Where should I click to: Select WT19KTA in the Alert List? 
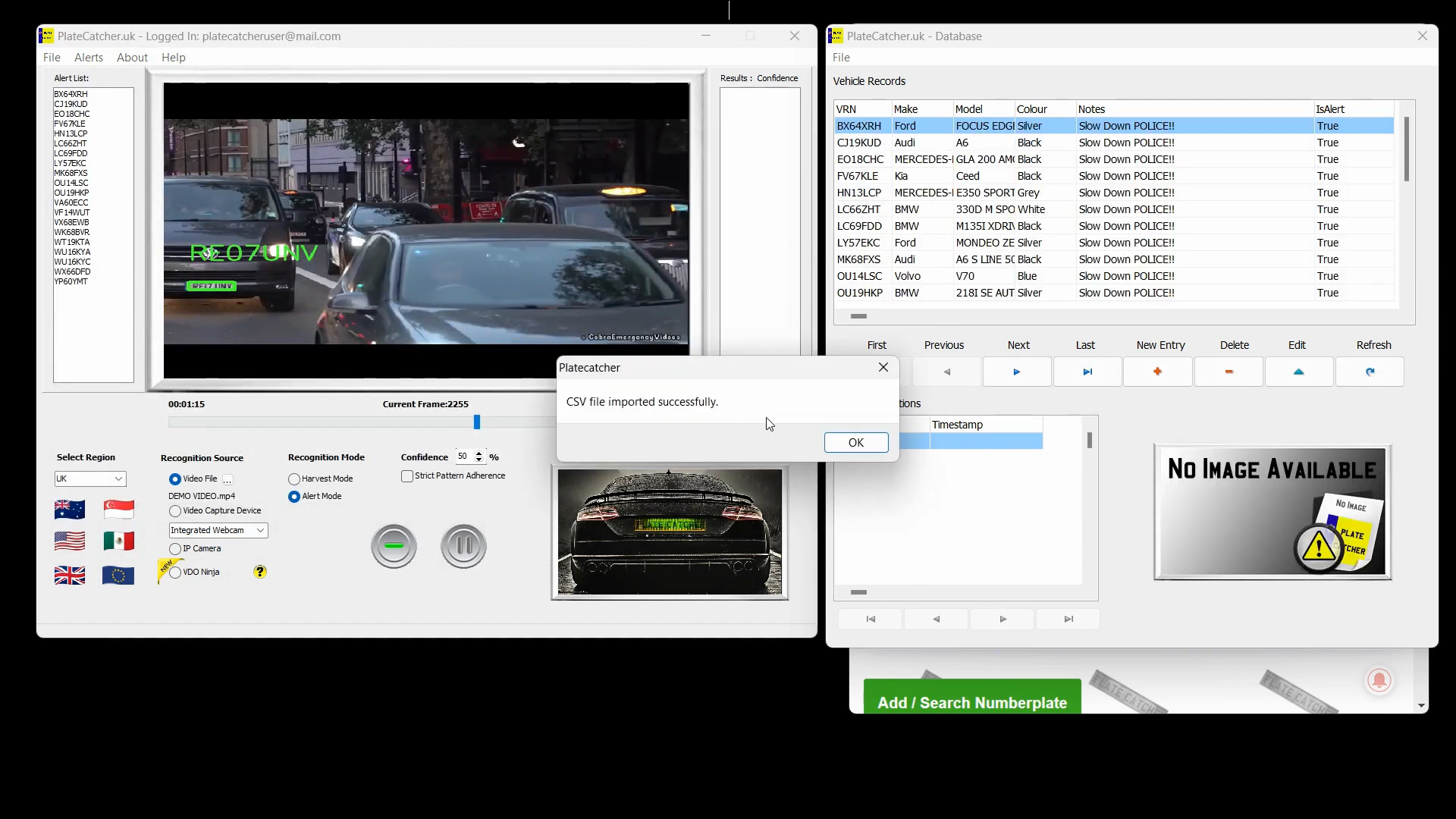point(72,242)
